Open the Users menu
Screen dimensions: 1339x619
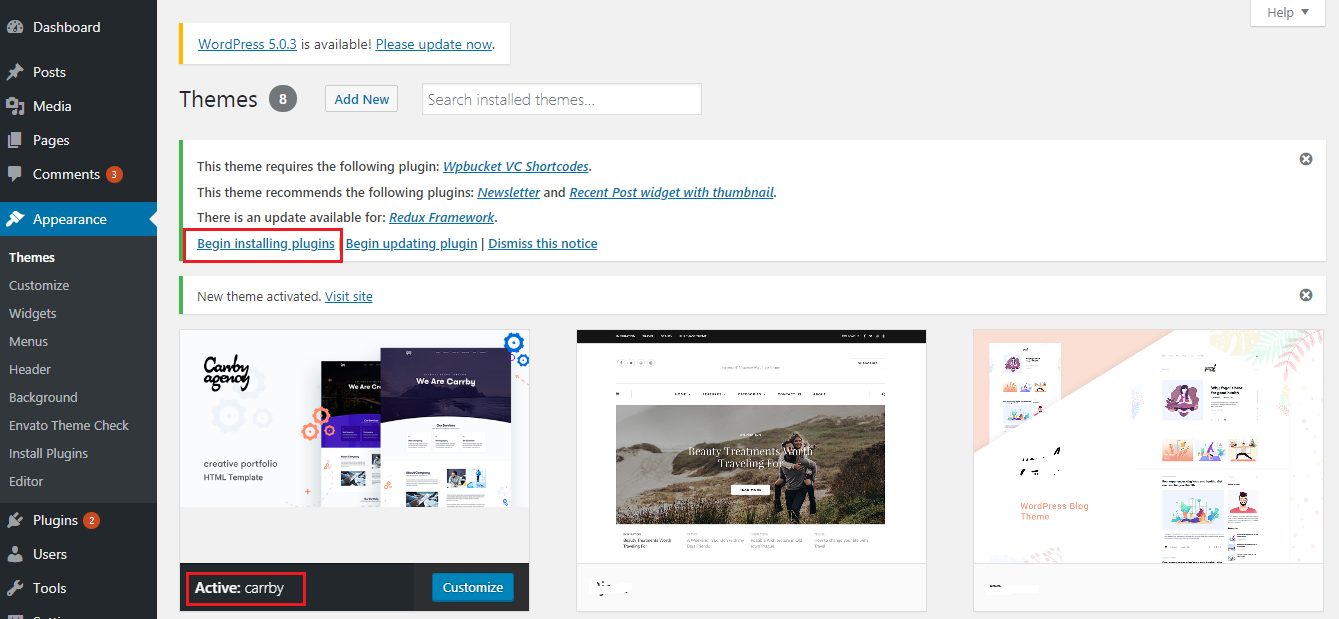78,554
